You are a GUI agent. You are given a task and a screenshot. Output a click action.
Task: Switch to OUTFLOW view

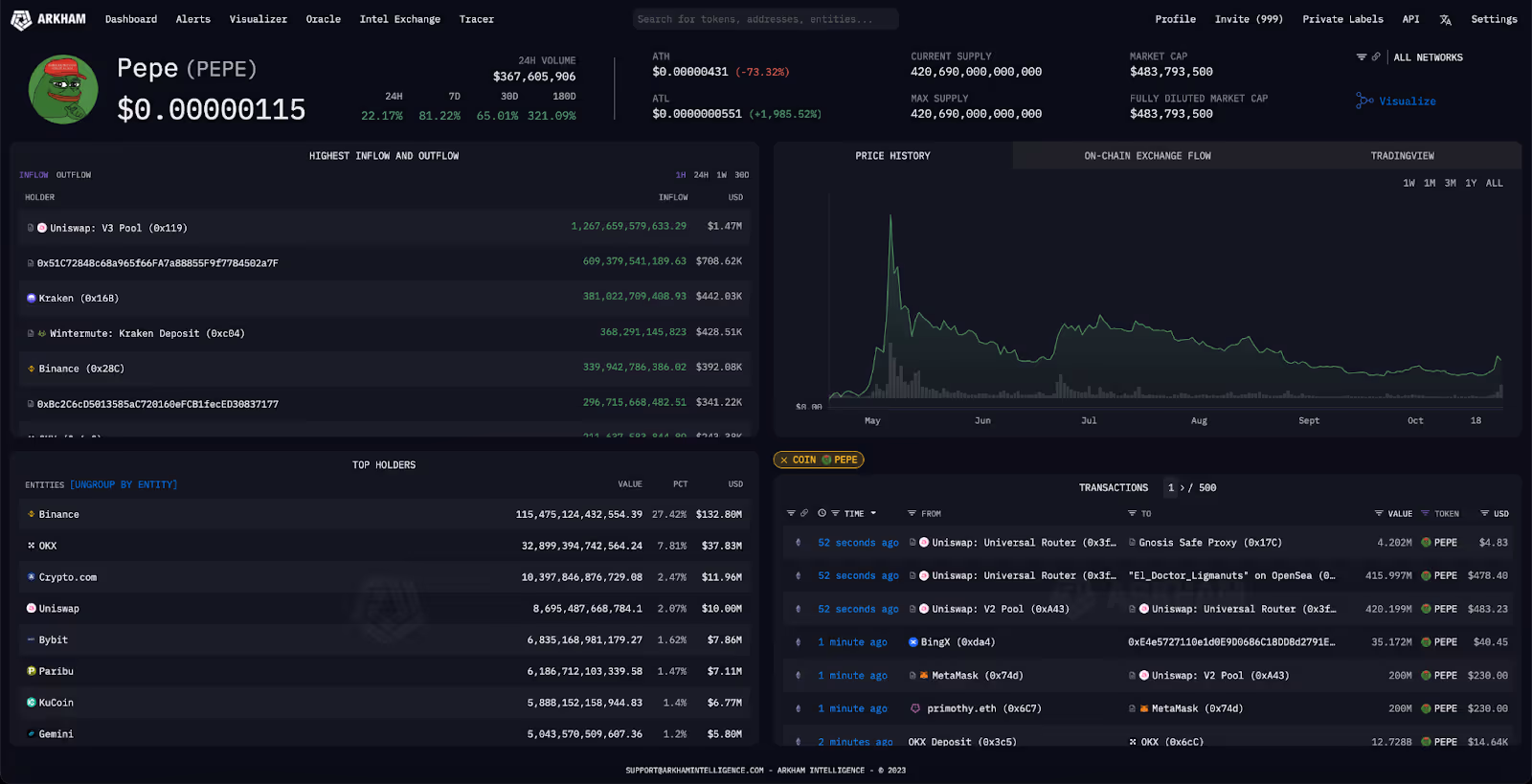74,175
